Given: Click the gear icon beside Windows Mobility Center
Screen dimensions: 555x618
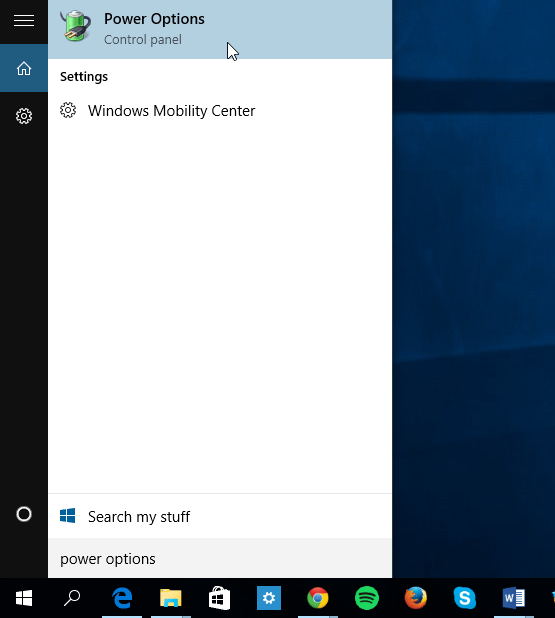Looking at the screenshot, I should (68, 110).
